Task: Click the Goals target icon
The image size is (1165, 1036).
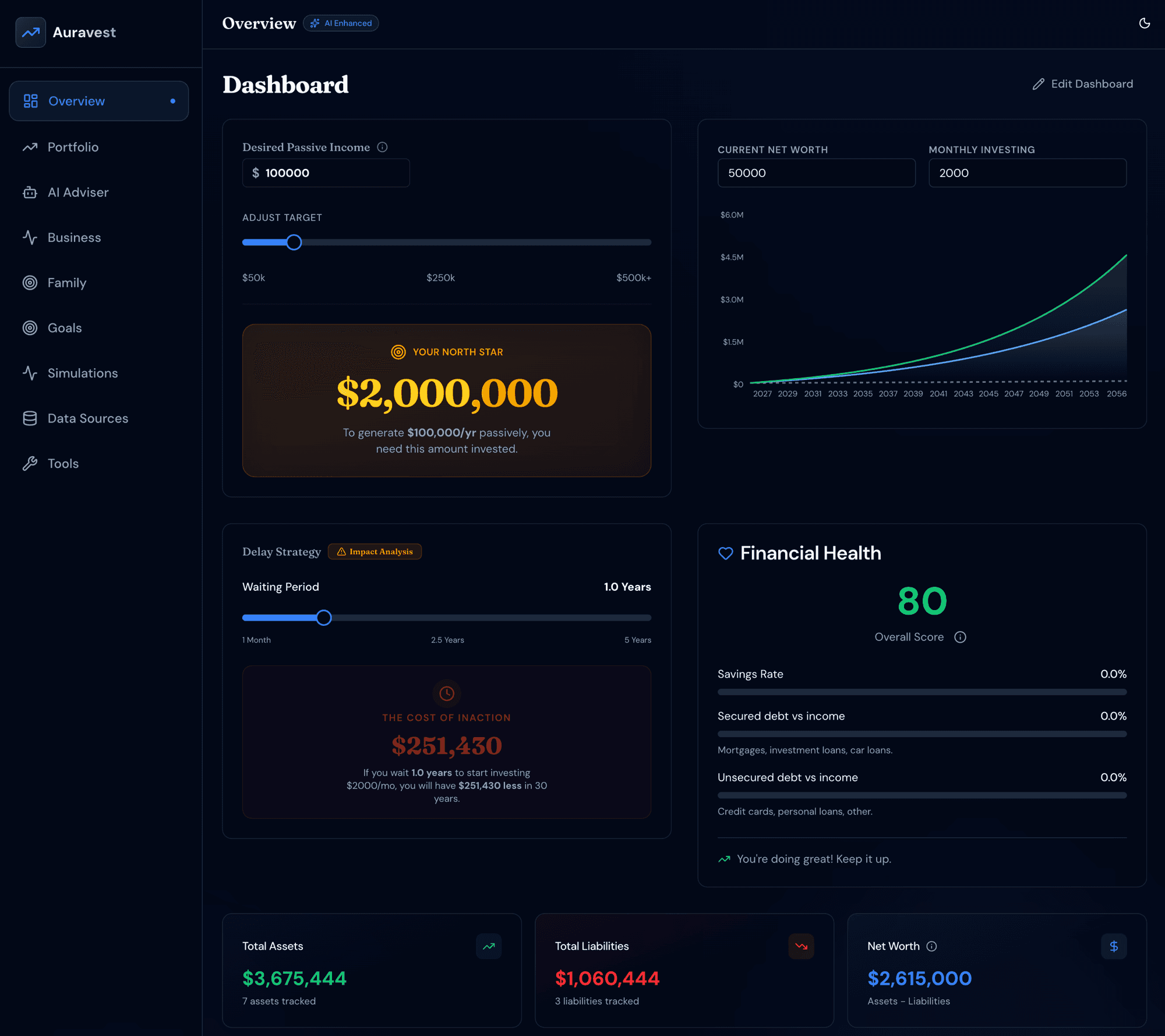Action: tap(30, 328)
